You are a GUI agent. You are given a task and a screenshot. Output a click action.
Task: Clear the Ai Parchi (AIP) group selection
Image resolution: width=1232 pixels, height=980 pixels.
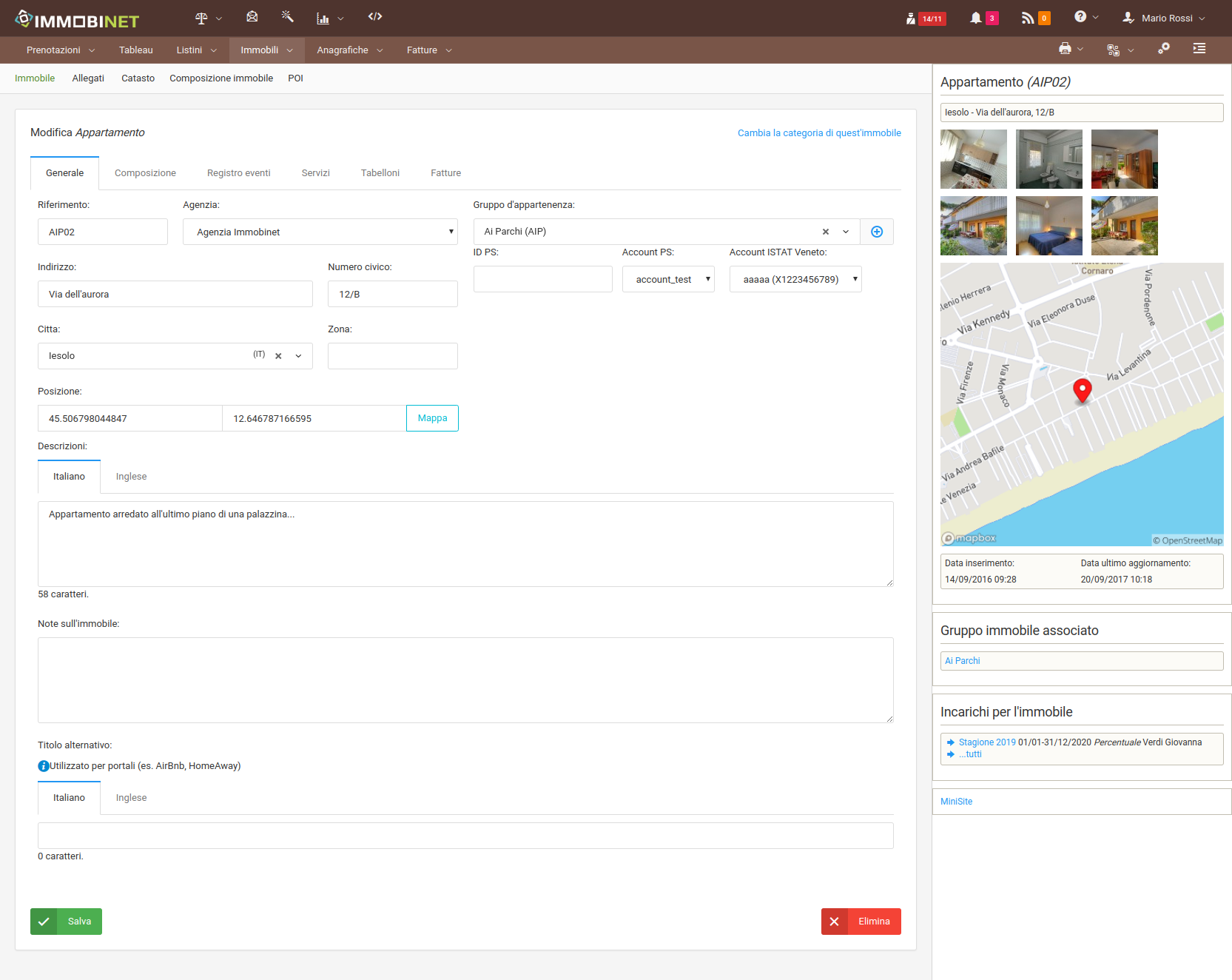[x=826, y=232]
